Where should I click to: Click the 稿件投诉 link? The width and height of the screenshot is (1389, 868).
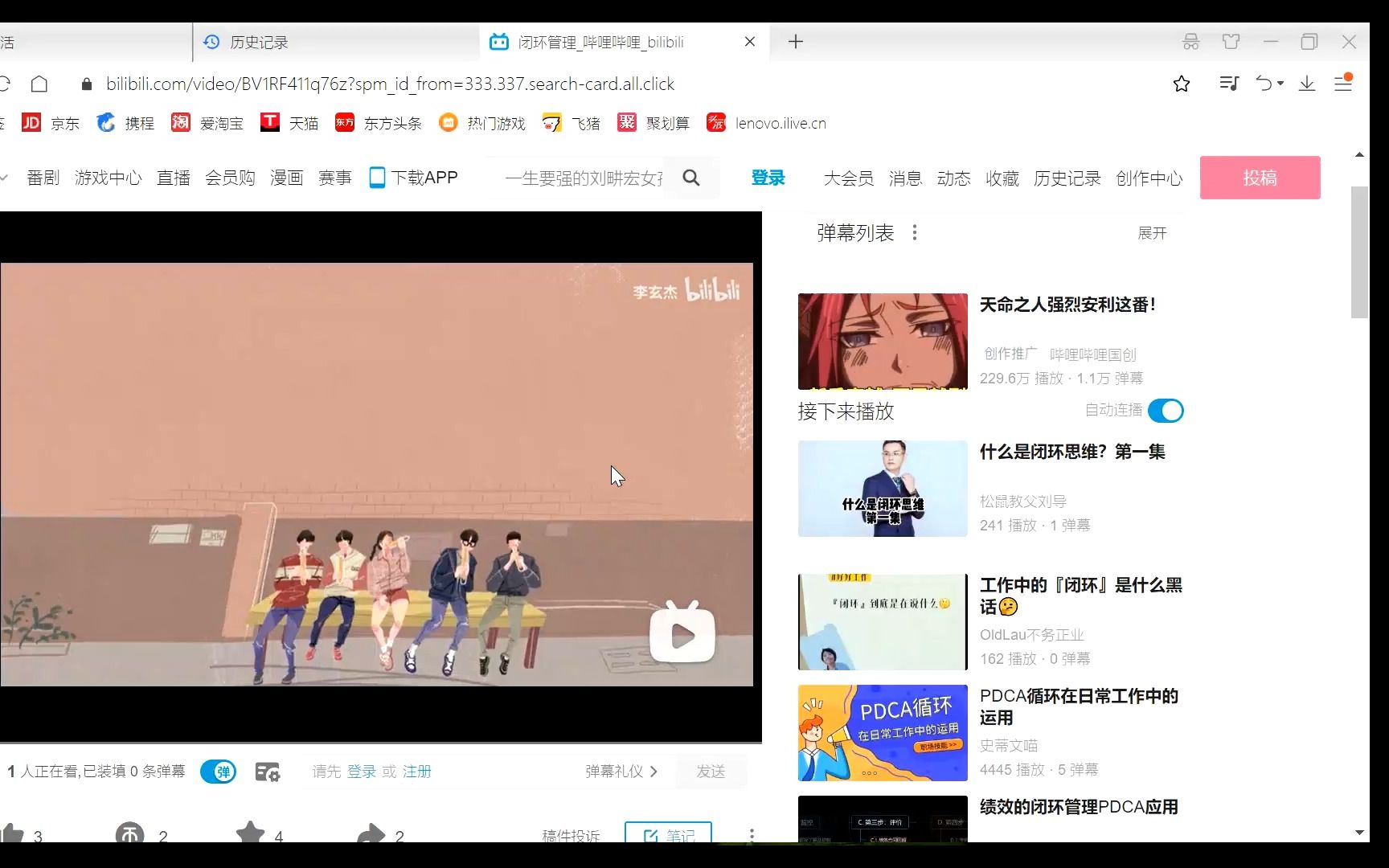(571, 836)
